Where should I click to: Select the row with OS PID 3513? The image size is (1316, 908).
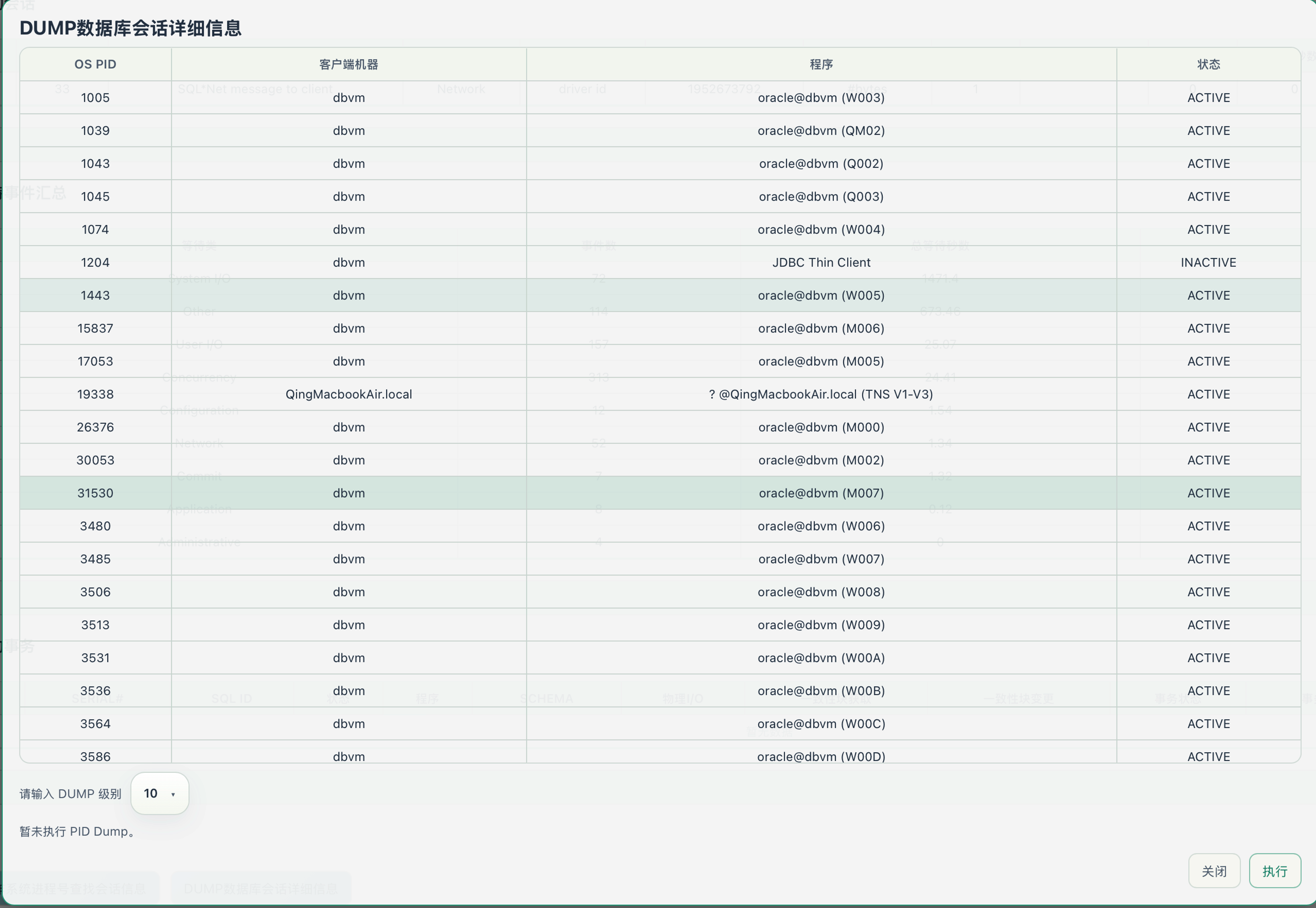point(660,625)
